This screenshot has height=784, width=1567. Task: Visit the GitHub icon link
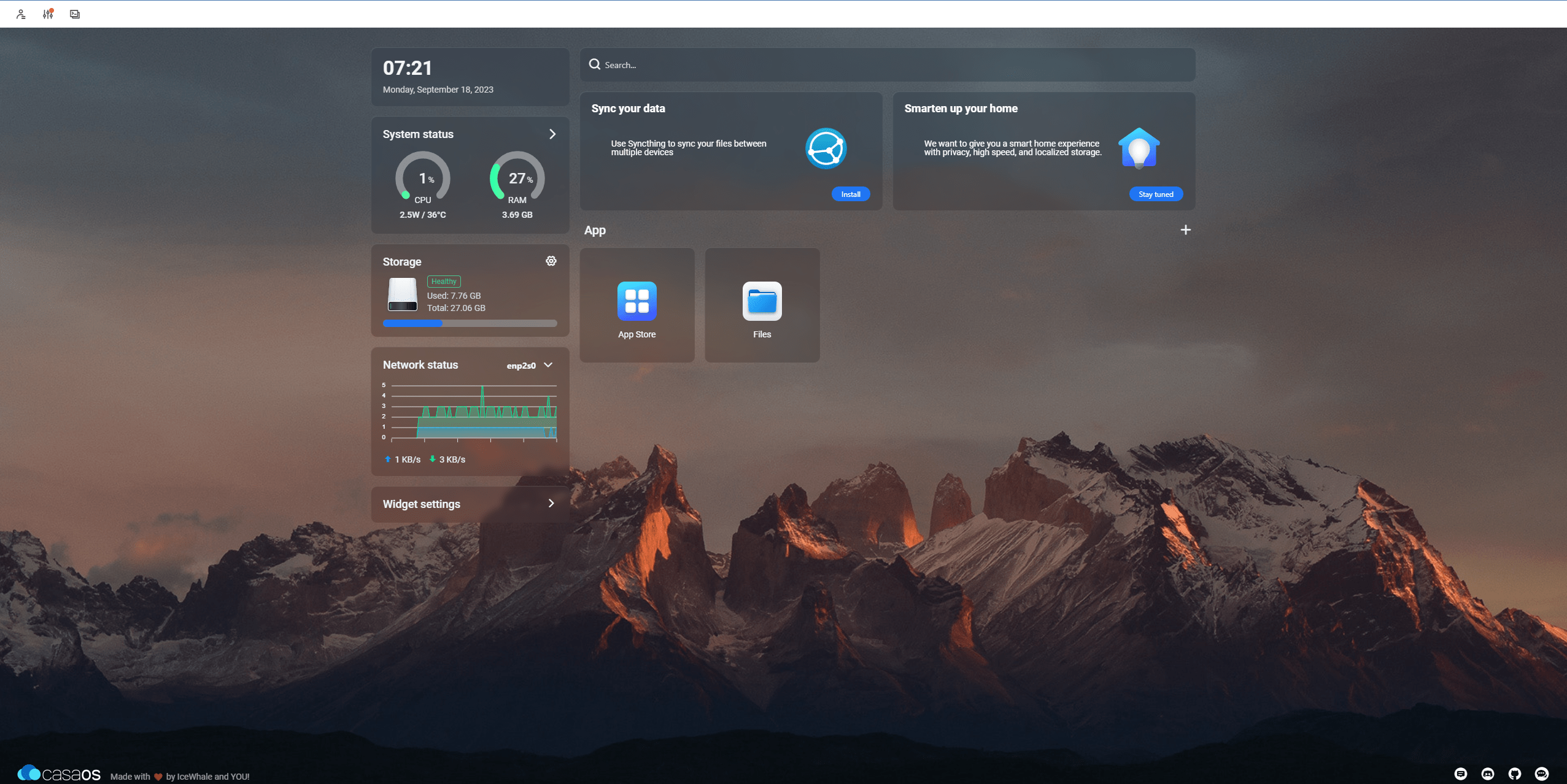point(1514,774)
